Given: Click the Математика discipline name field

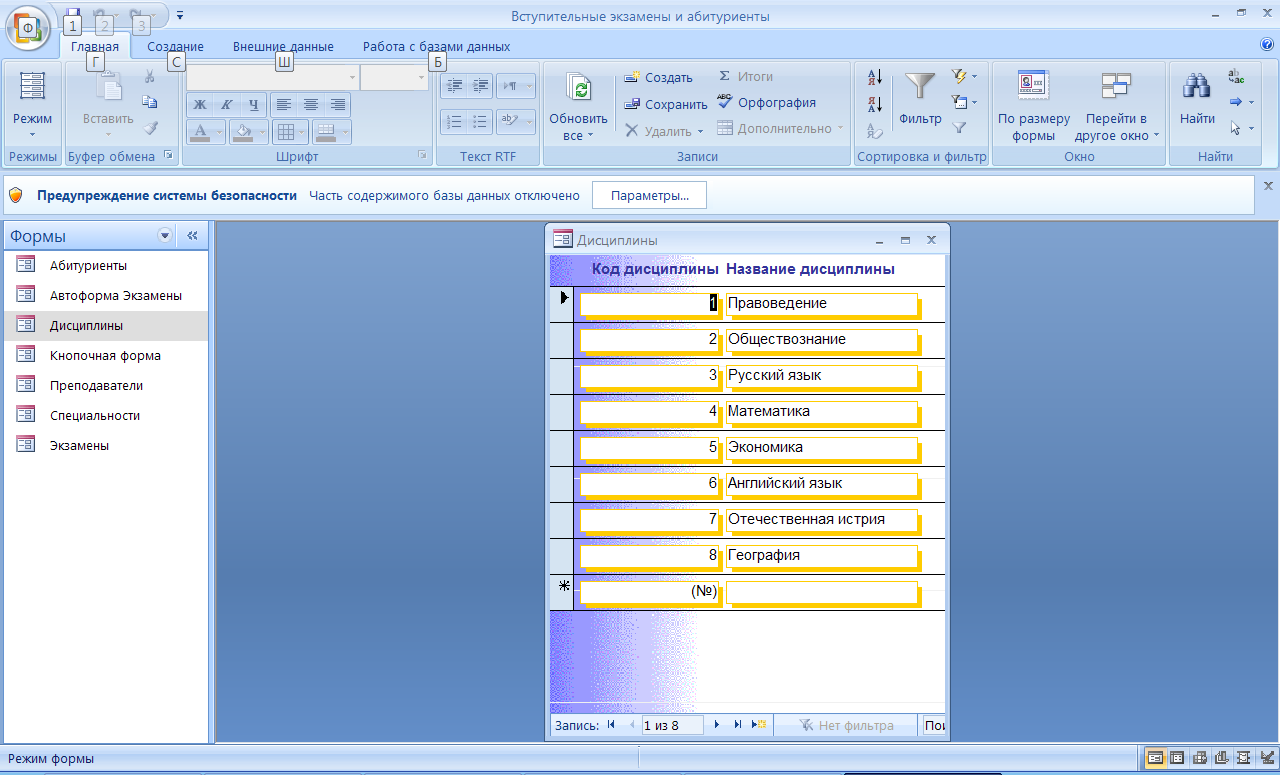Looking at the screenshot, I should (x=821, y=411).
